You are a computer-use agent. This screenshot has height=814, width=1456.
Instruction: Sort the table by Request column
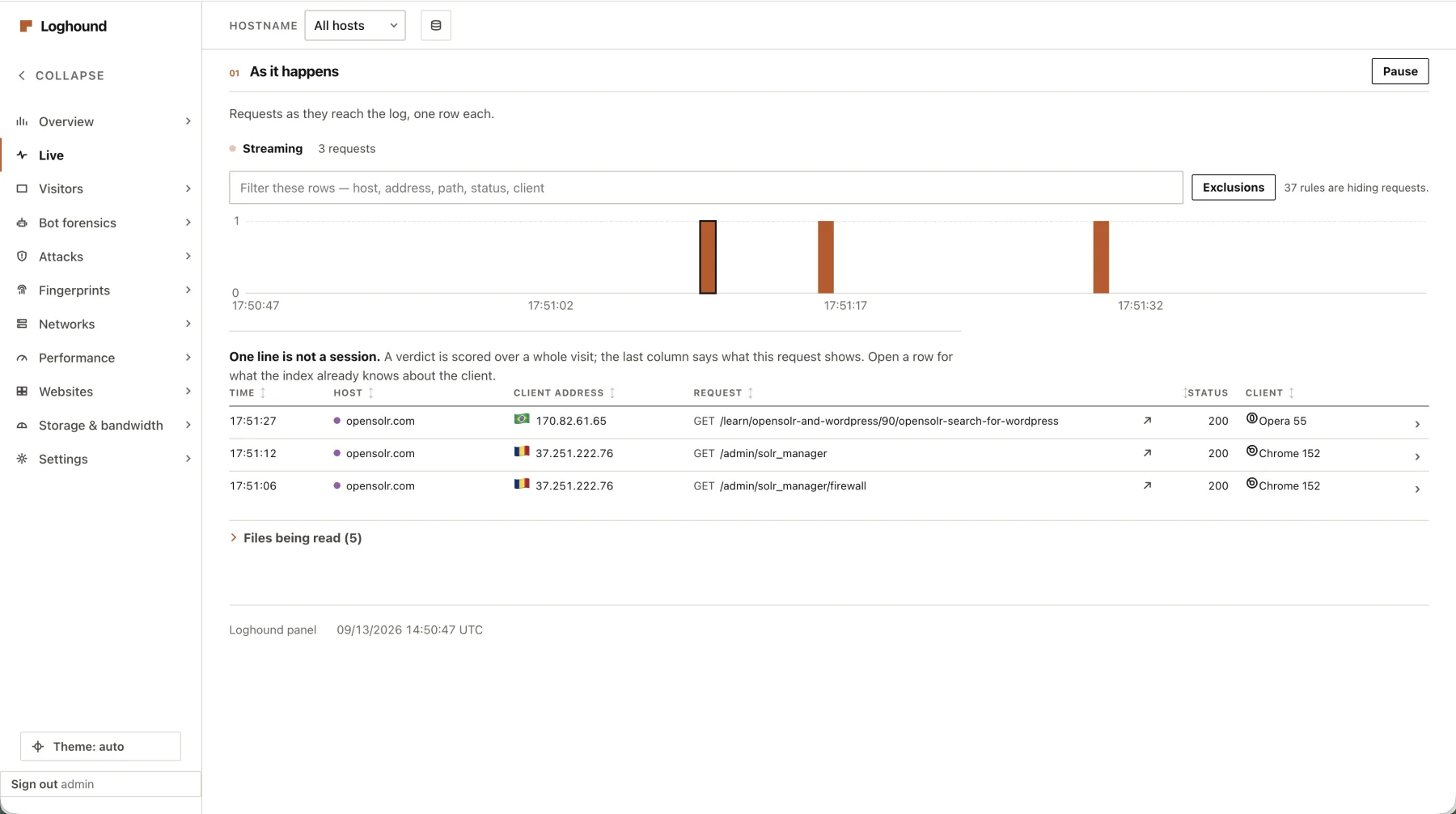tap(723, 393)
